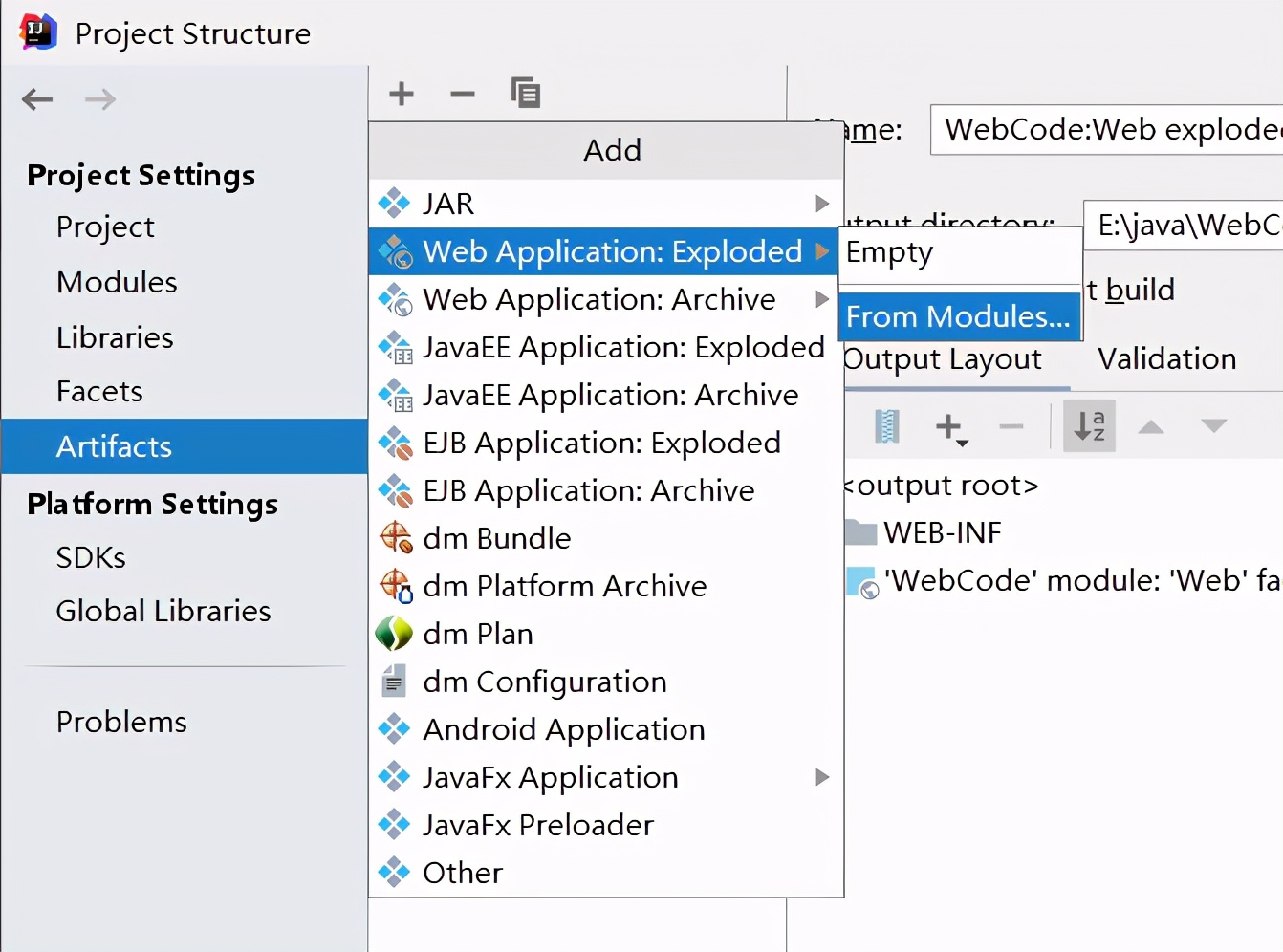Go back with the left arrow
1283x952 pixels.
pos(37,99)
